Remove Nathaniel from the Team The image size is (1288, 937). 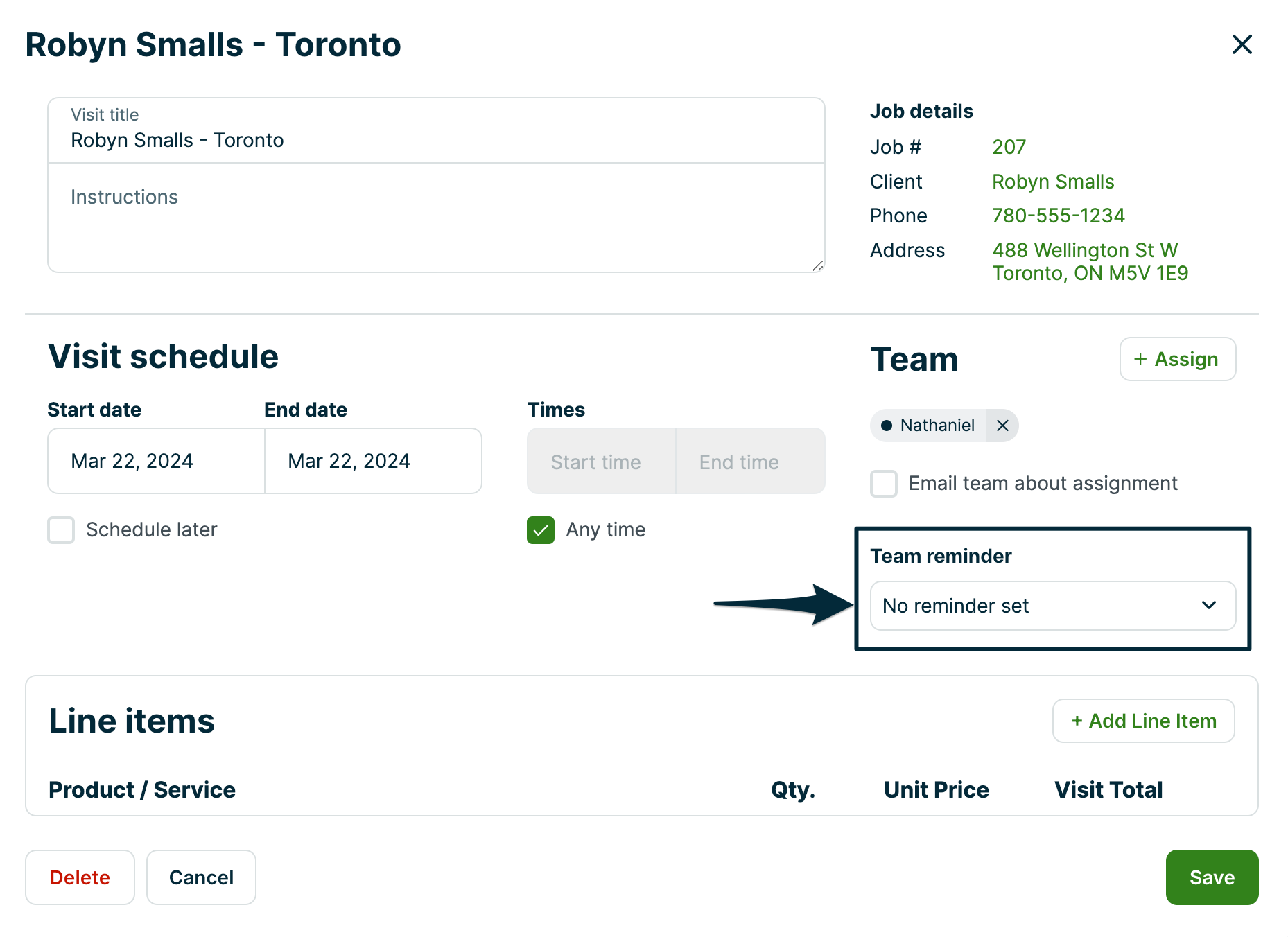point(1002,426)
